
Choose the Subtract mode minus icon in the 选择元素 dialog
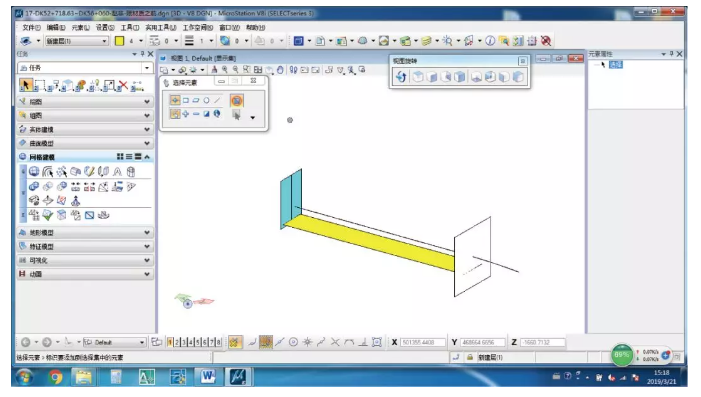tap(196, 114)
